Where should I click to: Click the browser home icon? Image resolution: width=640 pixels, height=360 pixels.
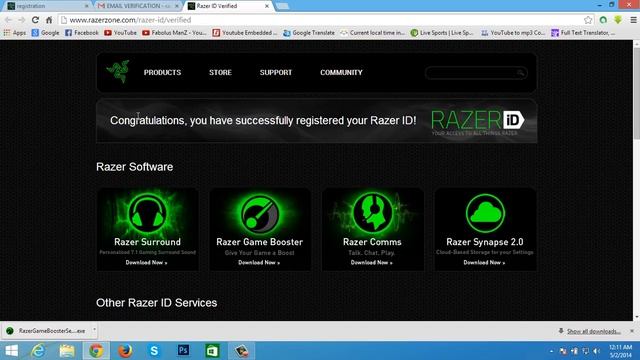49,20
